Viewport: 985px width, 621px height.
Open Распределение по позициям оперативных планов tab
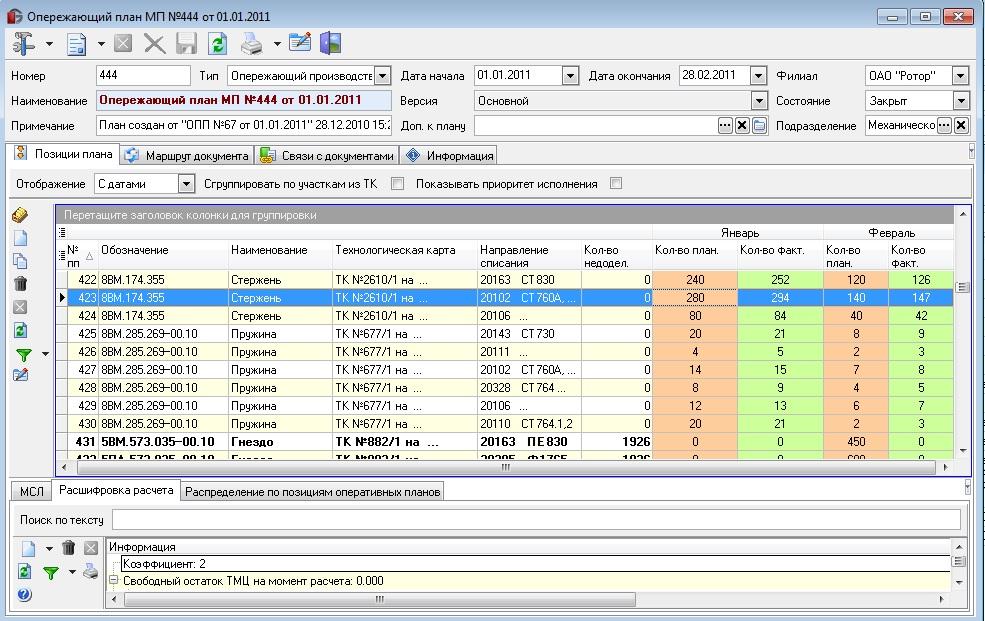pyautogui.click(x=312, y=492)
